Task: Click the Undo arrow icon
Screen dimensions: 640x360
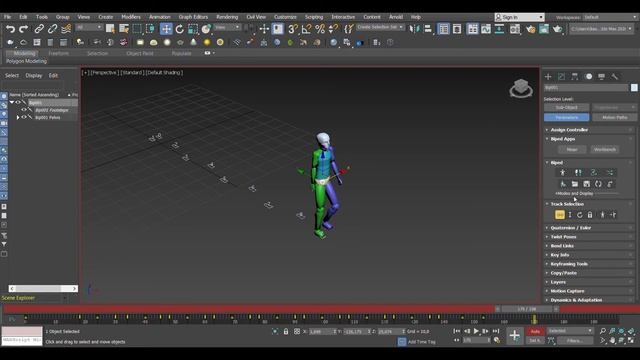Action: coord(10,29)
